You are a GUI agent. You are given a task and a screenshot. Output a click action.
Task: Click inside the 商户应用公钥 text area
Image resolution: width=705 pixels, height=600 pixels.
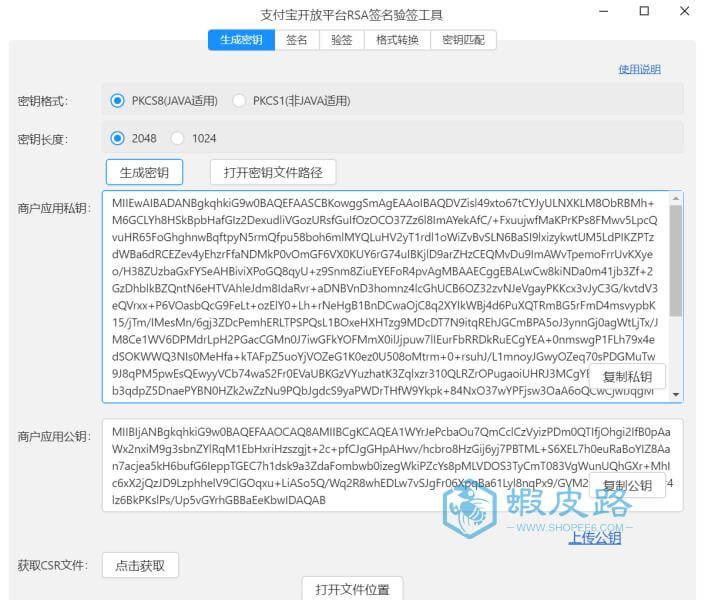pyautogui.click(x=393, y=466)
